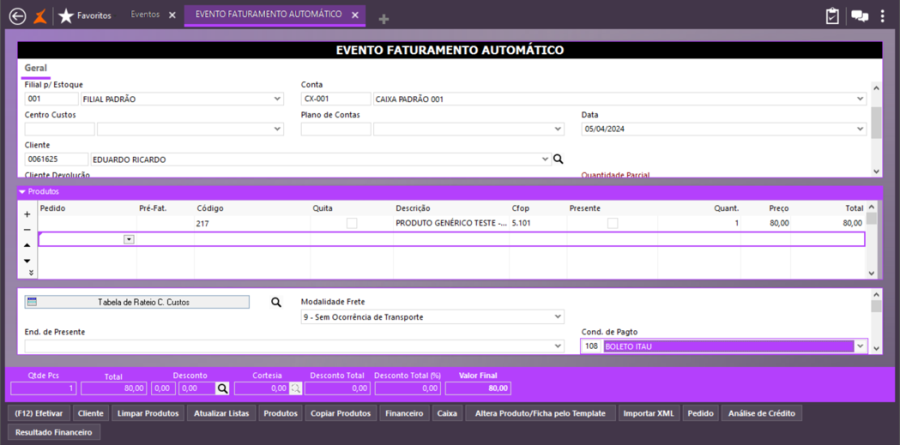Click the Cliente code field 0061625
The width and height of the screenshot is (900, 445).
point(56,159)
